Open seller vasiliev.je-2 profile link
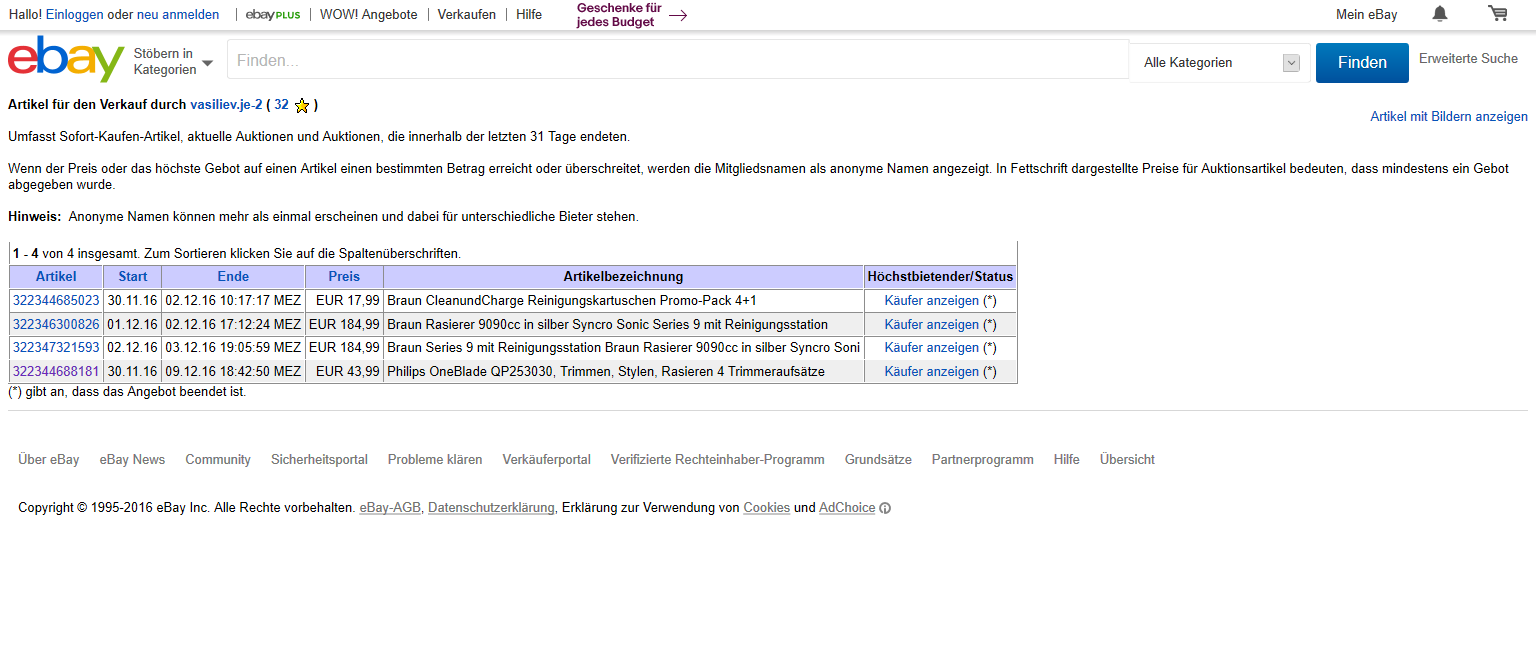Image resolution: width=1536 pixels, height=654 pixels. click(226, 104)
